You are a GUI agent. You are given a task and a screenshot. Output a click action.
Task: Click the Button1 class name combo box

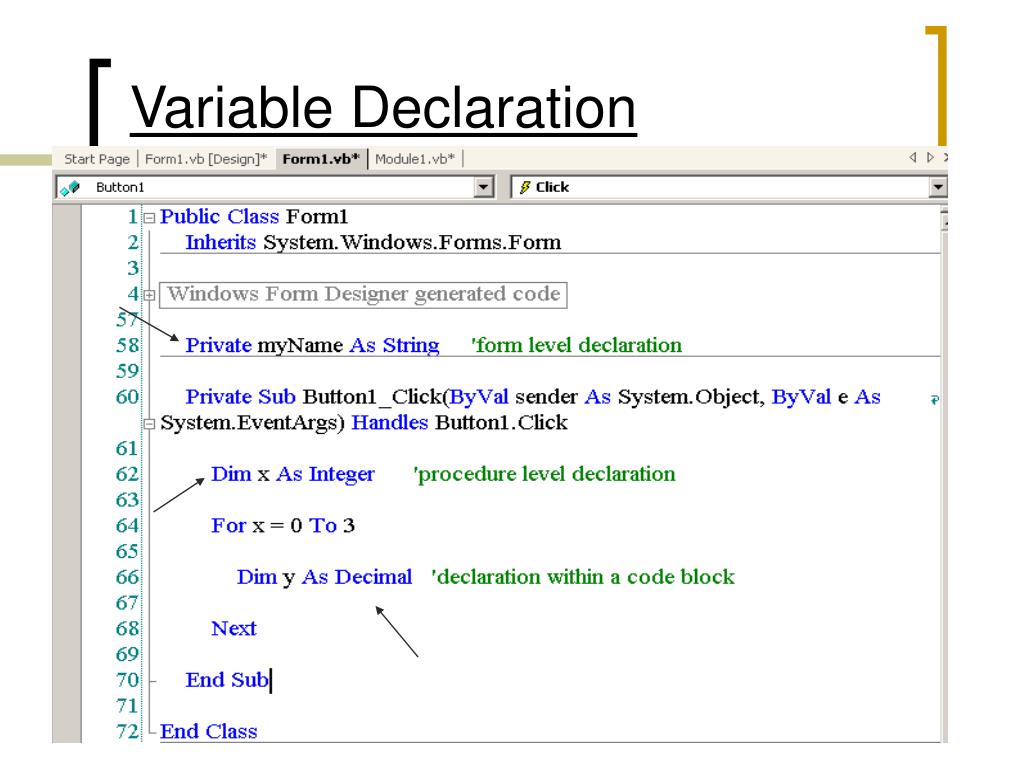pos(274,187)
